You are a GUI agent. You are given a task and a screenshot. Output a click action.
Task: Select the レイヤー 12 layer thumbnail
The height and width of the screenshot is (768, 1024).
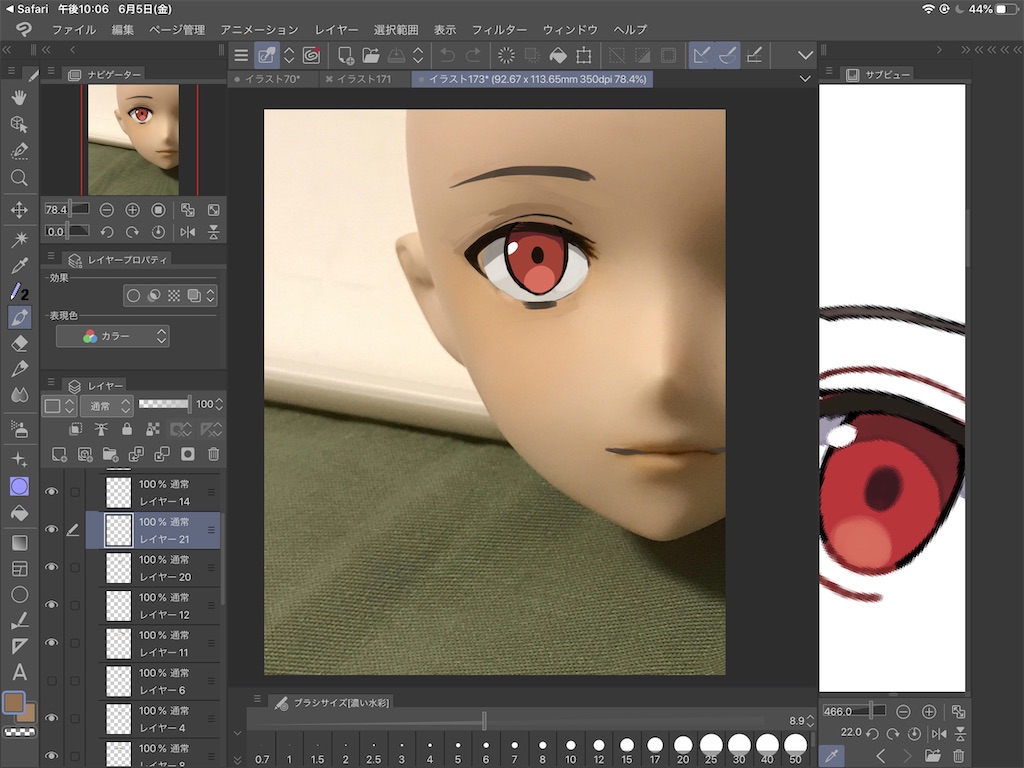[119, 605]
